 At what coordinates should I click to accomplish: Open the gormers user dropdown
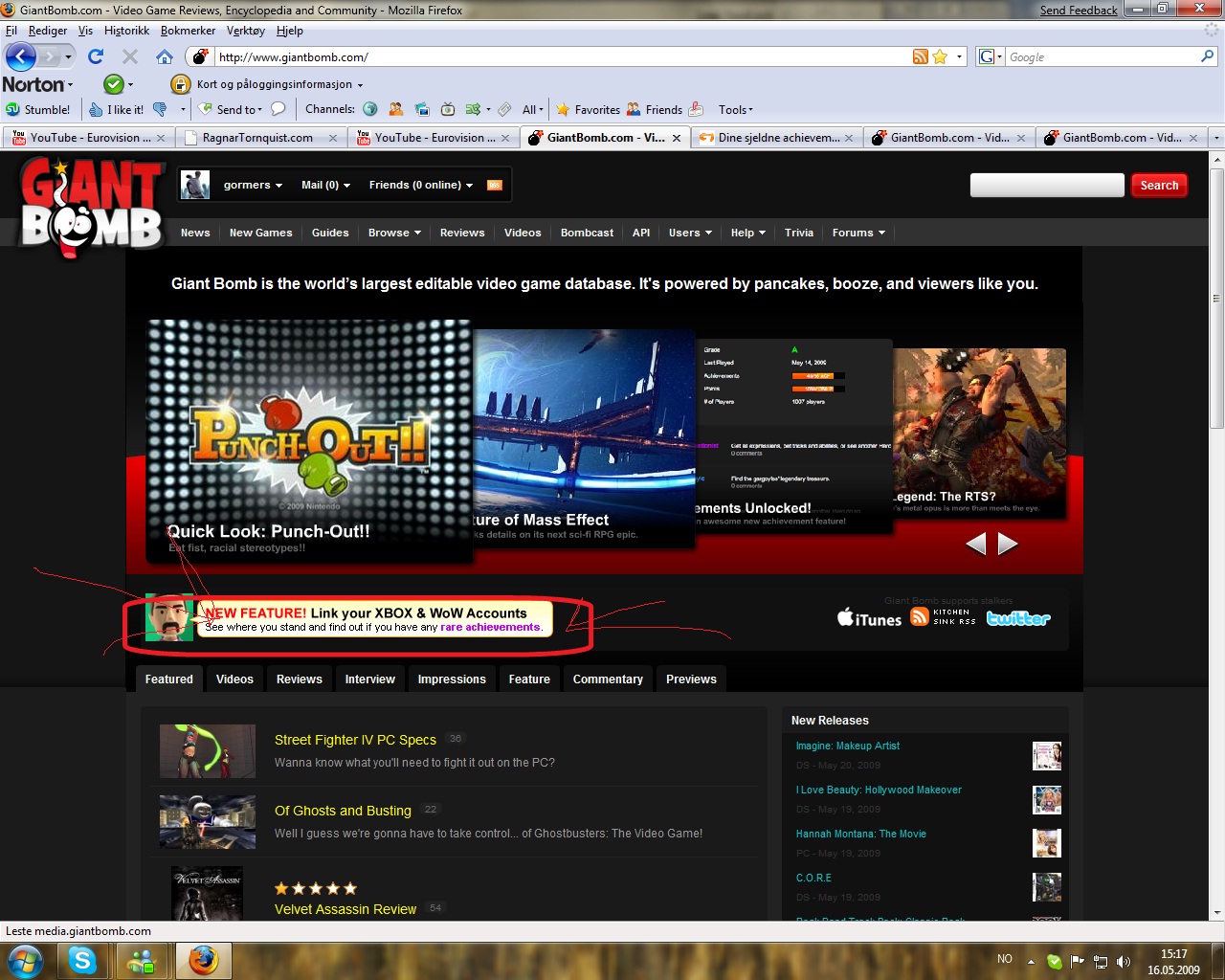point(253,185)
